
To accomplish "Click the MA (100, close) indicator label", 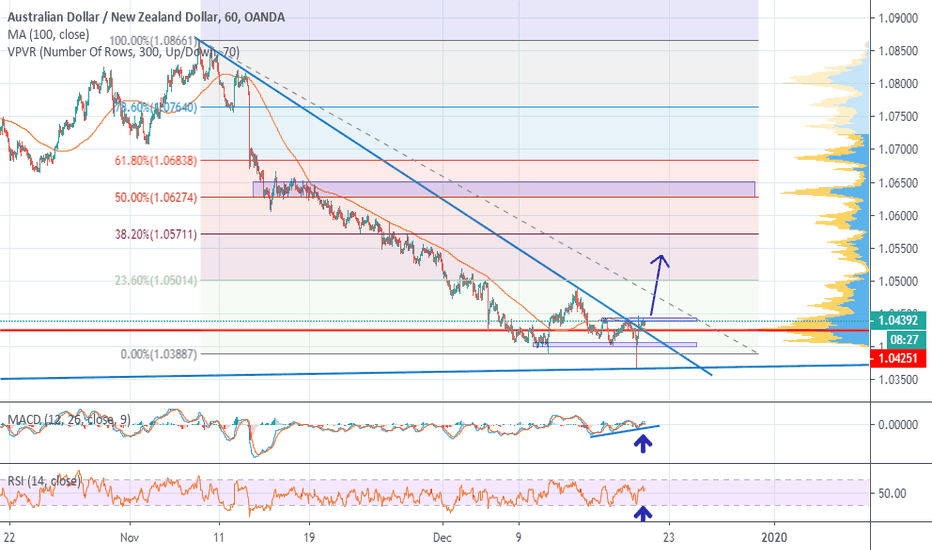I will 47,36.
